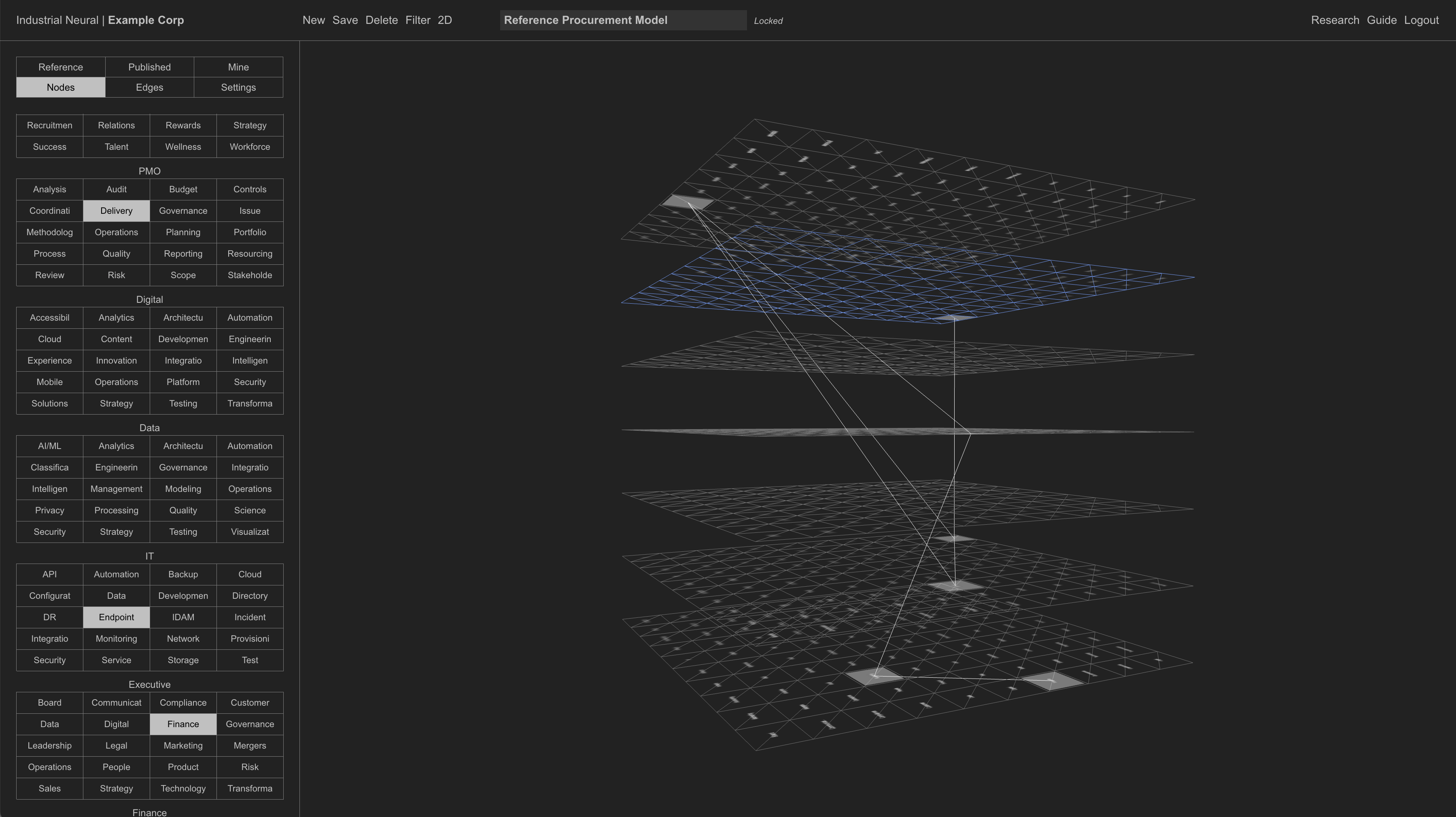The height and width of the screenshot is (817, 1456).
Task: Toggle the Digital Accessibil node
Action: point(50,318)
